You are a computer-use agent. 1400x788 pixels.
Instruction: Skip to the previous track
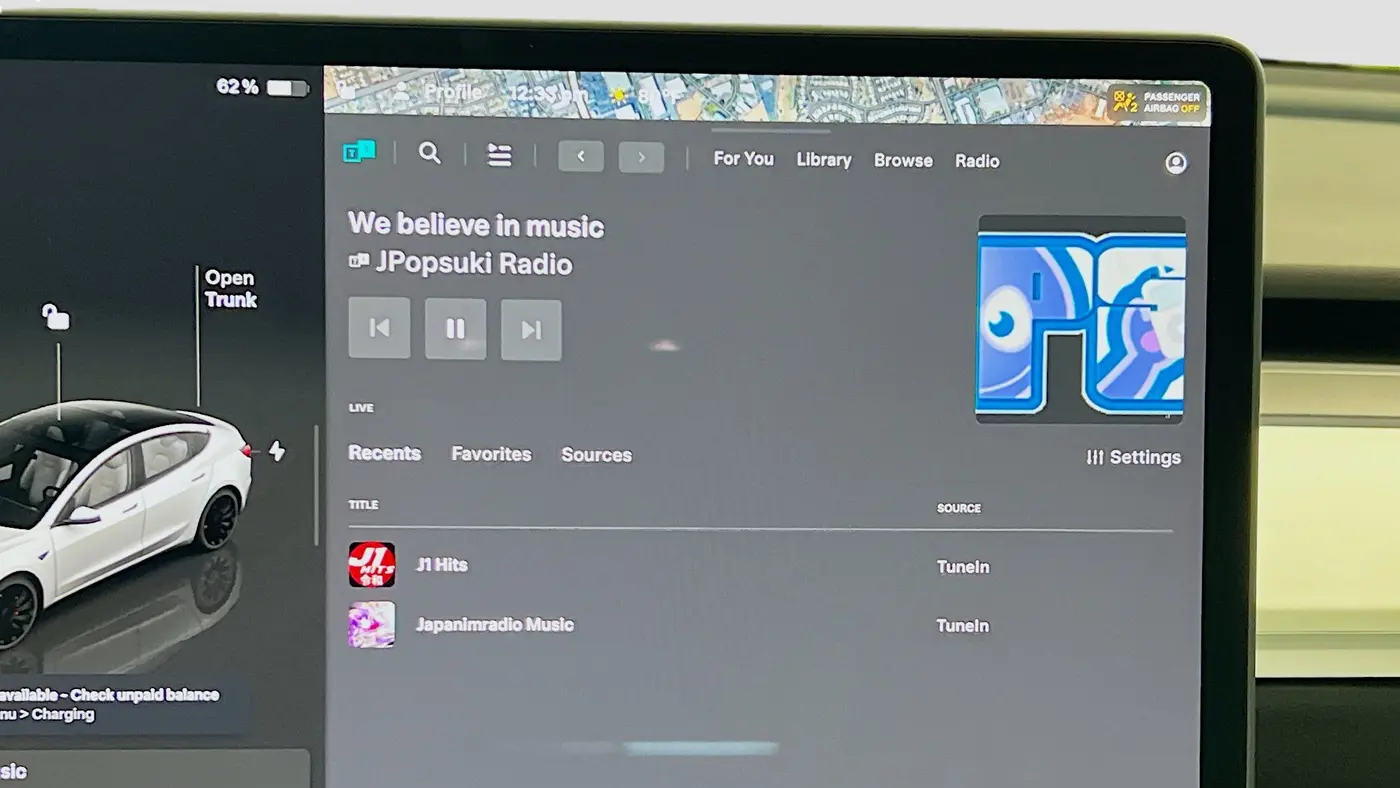[x=379, y=327]
